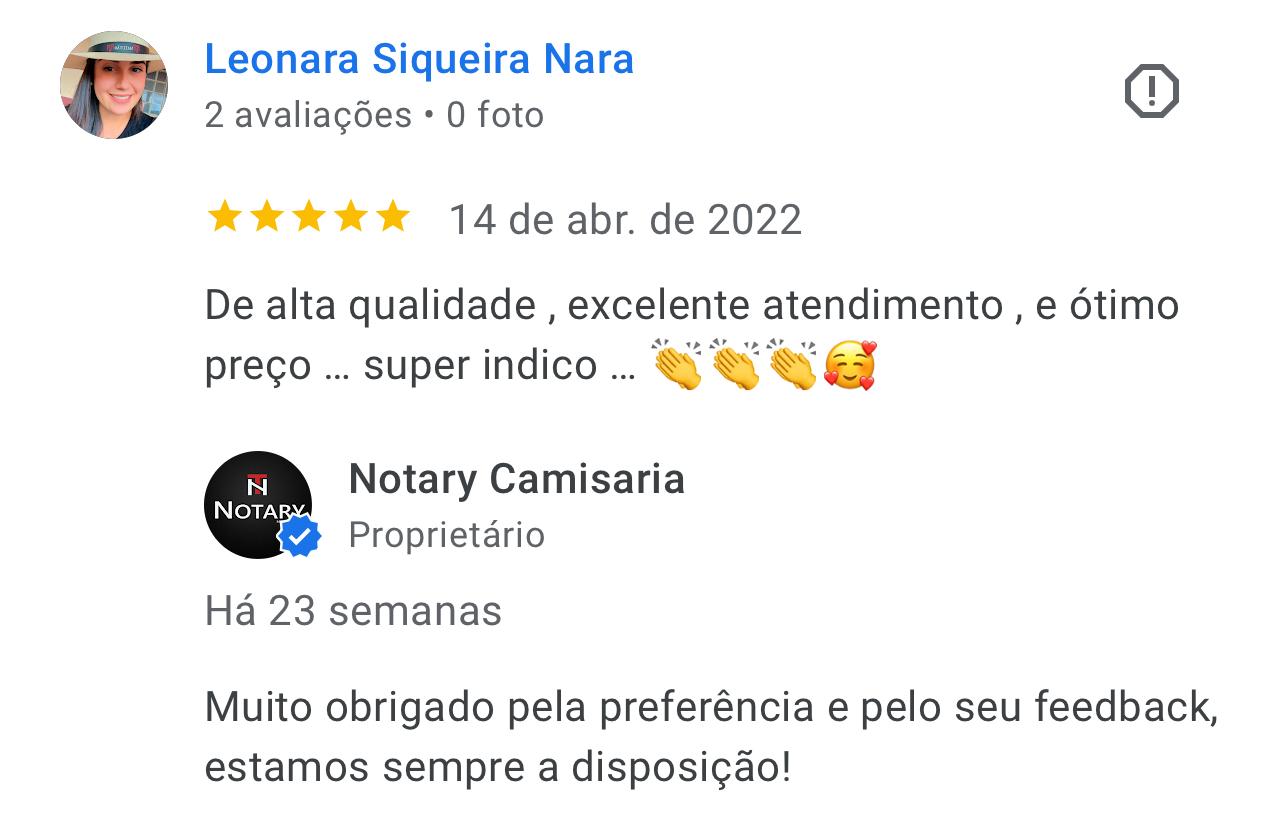This screenshot has width=1284, height=831.
Task: Click the review text 'De alta qualidade'
Action: click(370, 305)
